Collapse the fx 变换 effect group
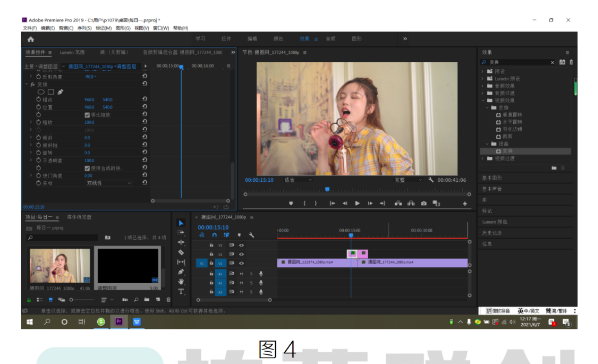 coord(27,84)
